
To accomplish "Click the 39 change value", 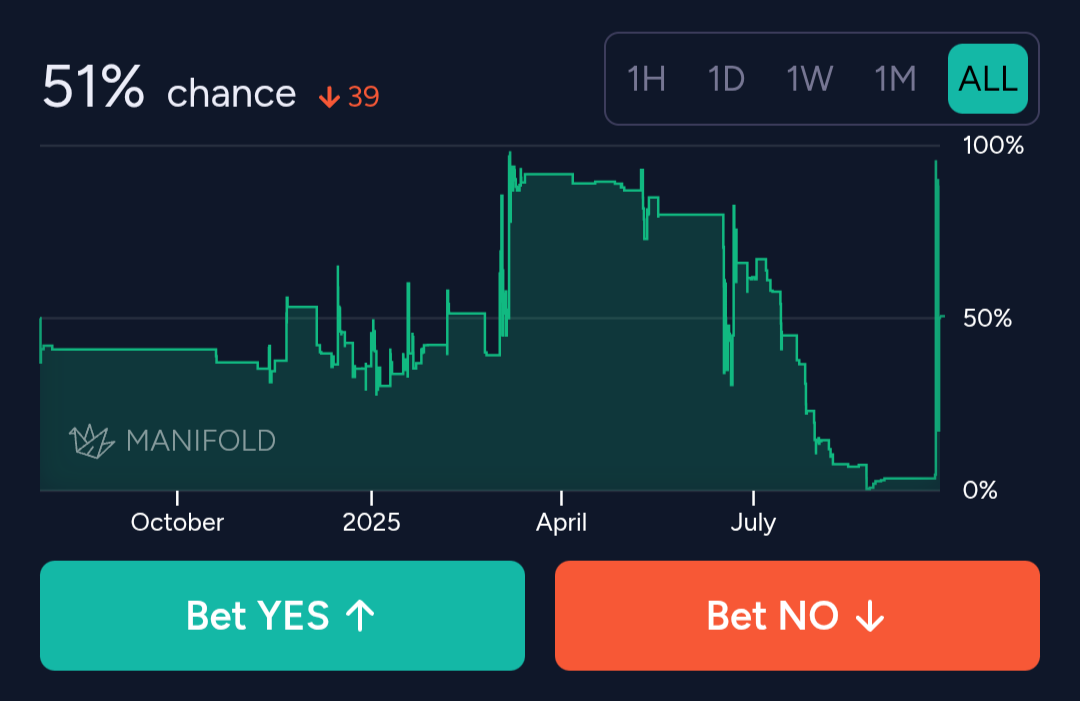I will (x=364, y=97).
